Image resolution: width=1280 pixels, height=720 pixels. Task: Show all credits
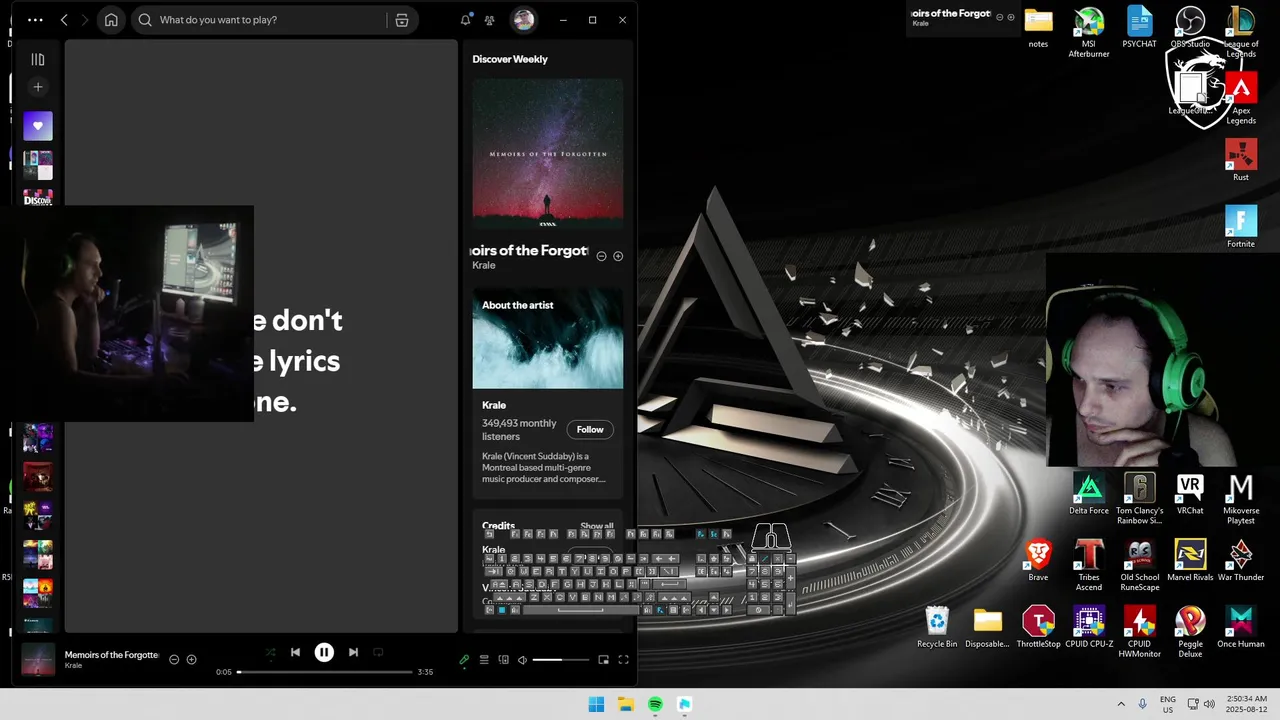(597, 526)
